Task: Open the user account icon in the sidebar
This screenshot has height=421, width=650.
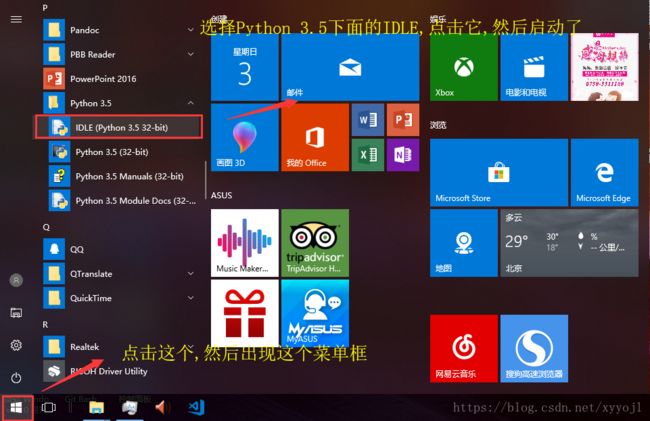Action: pyautogui.click(x=16, y=281)
